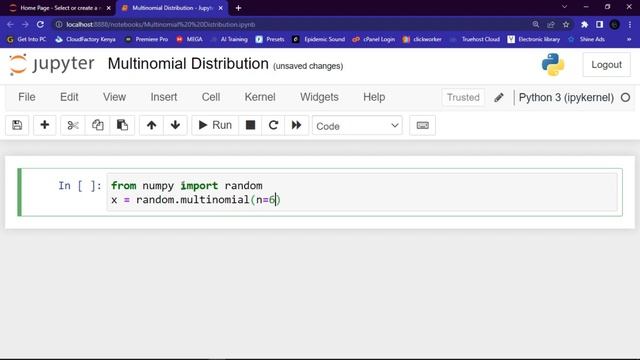Open the View menu
The height and width of the screenshot is (360, 640).
click(114, 97)
